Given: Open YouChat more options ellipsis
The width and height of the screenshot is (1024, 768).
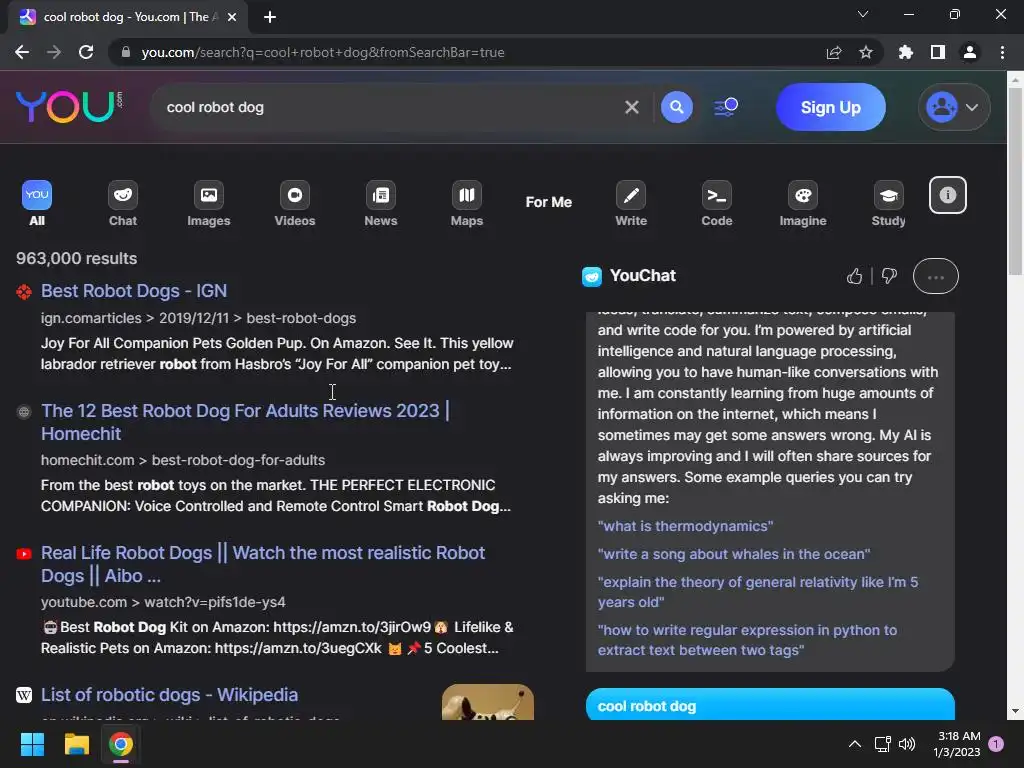Looking at the screenshot, I should (936, 276).
